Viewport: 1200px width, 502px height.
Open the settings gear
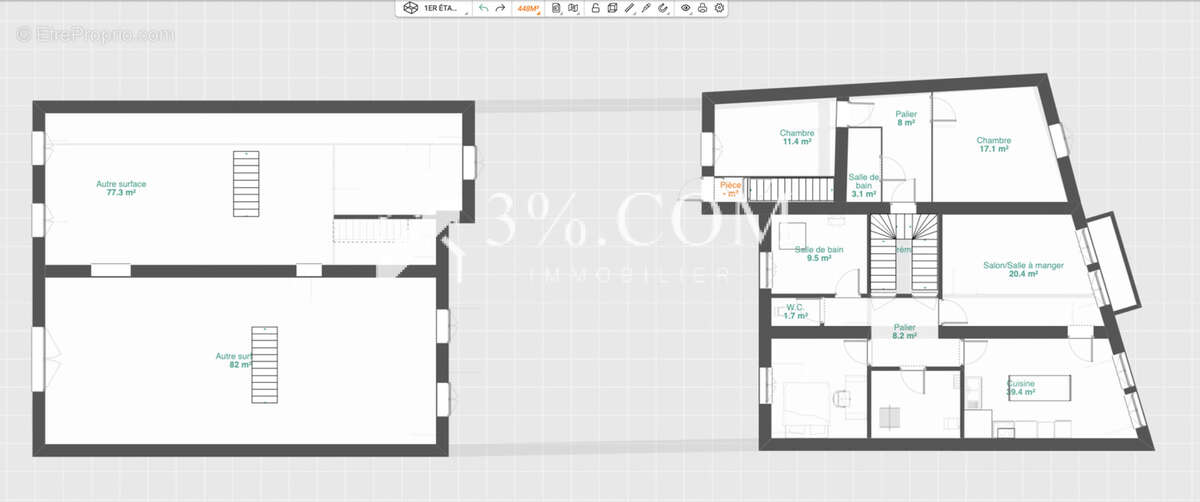[720, 8]
